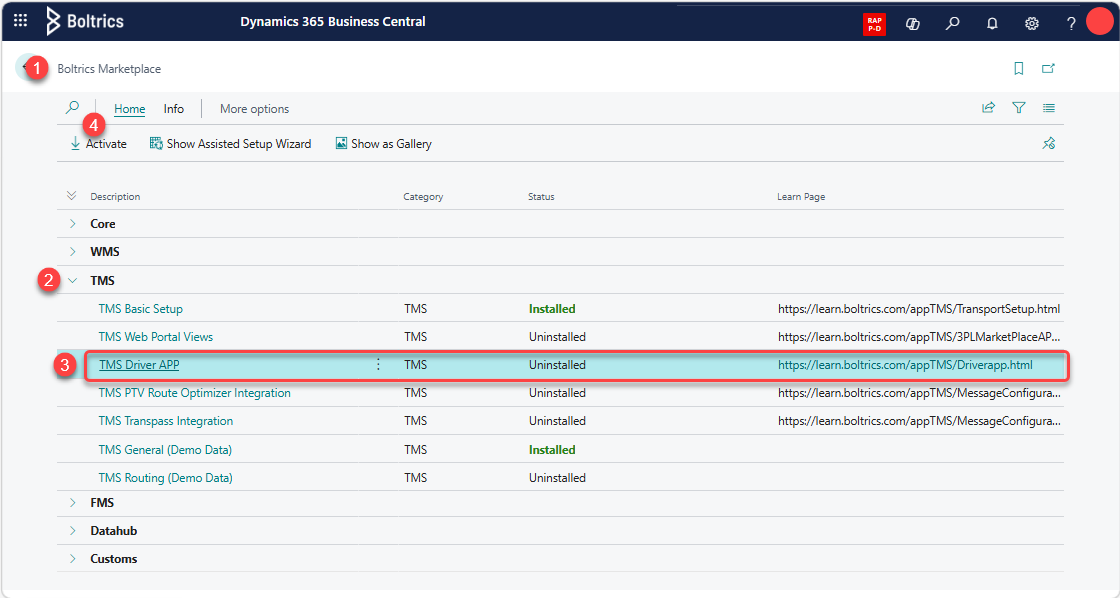This screenshot has width=1120, height=598.
Task: Open TMS Driver APP link
Action: [139, 365]
